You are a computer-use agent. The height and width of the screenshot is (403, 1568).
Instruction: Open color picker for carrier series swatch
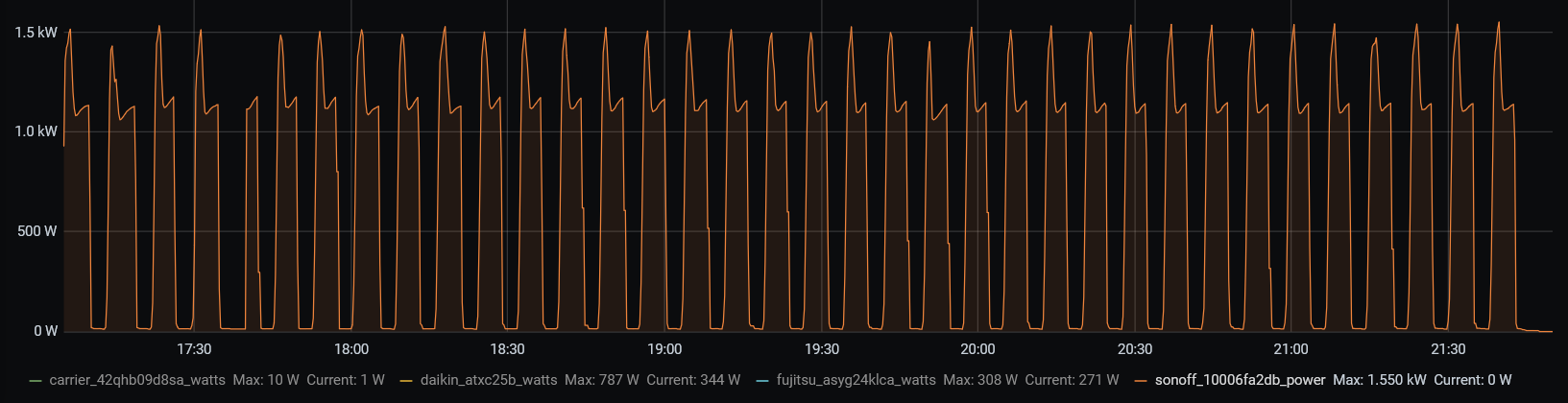pos(36,381)
